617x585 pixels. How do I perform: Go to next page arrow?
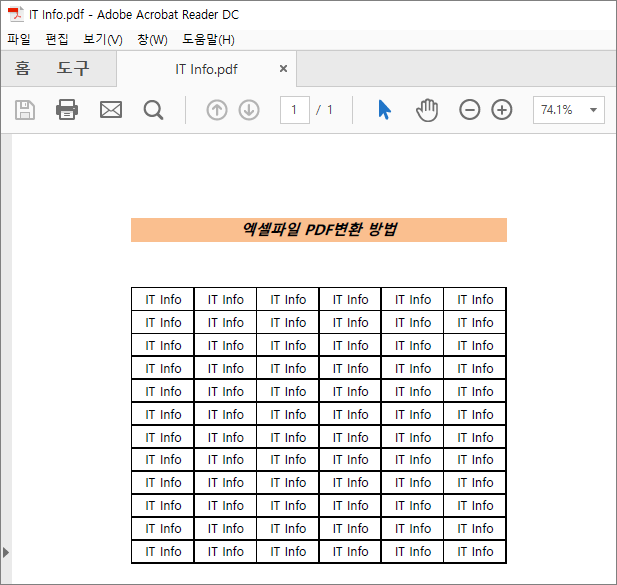[249, 110]
